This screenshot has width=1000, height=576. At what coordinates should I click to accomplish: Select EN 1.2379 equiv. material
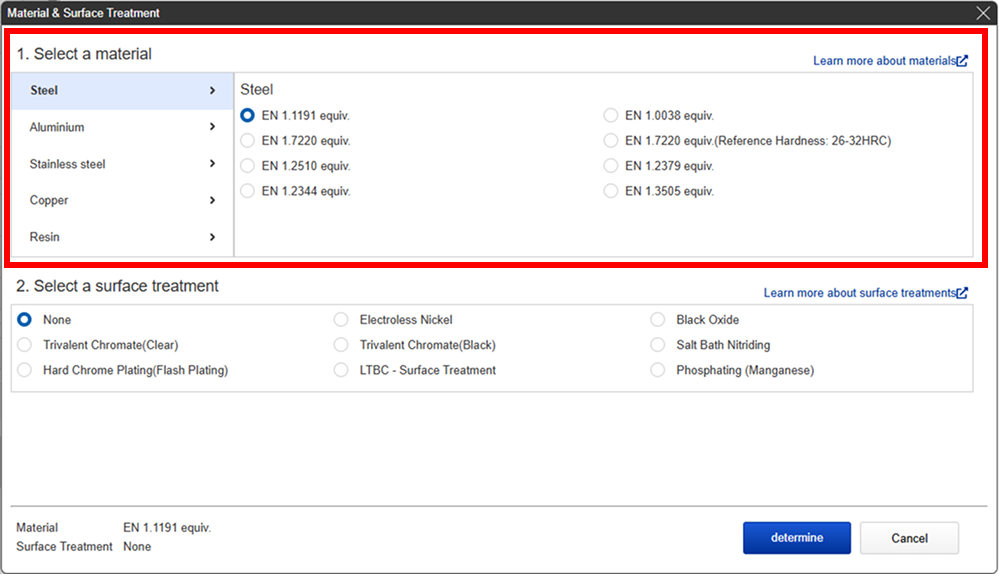611,166
